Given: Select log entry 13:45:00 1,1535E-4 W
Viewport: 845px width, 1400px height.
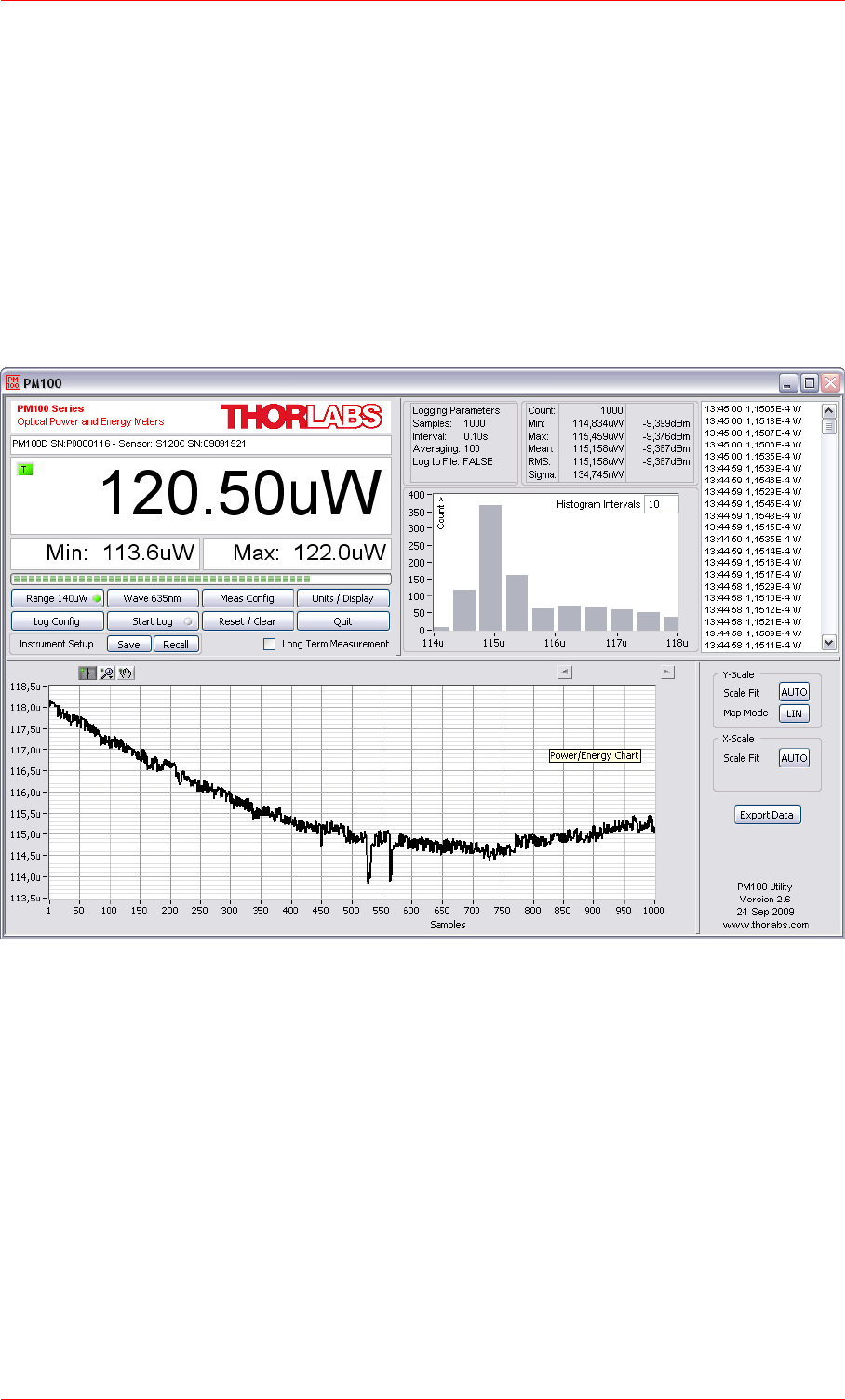Looking at the screenshot, I should [753, 457].
